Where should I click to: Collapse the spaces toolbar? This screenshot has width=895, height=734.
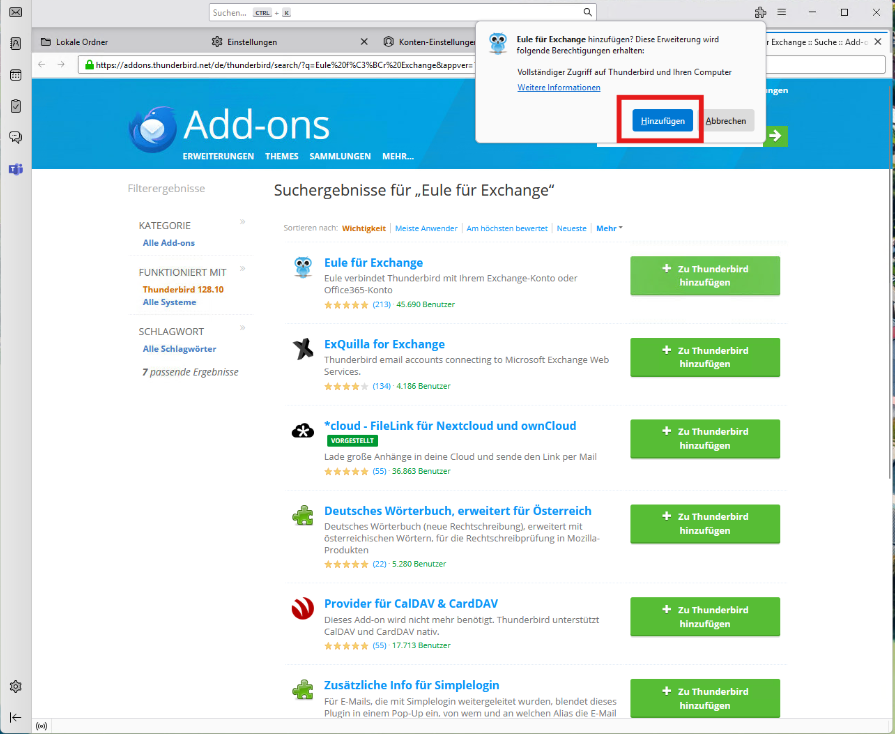(x=15, y=717)
